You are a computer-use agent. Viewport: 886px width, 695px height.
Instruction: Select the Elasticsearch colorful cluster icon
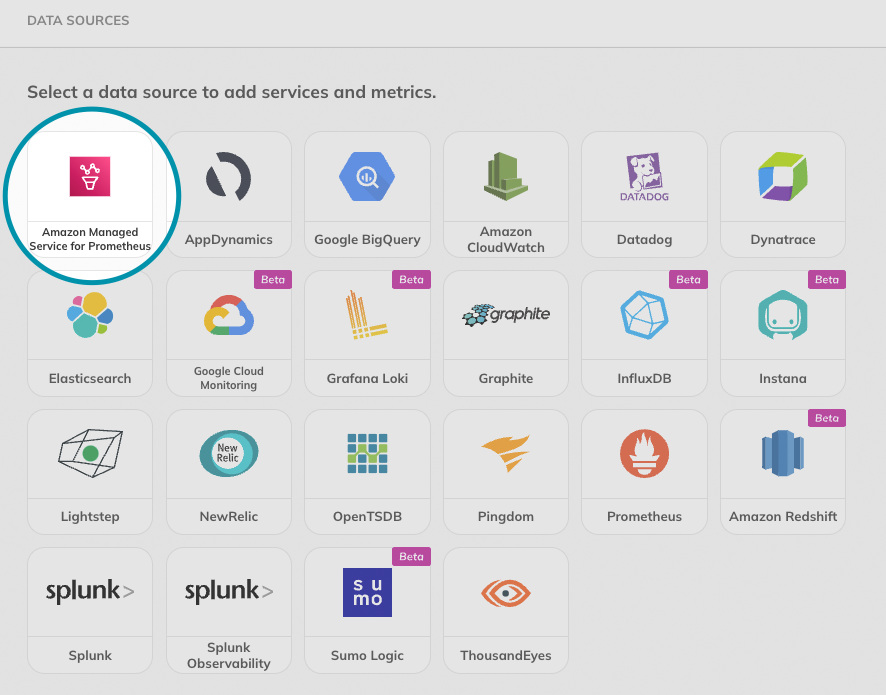[x=90, y=315]
